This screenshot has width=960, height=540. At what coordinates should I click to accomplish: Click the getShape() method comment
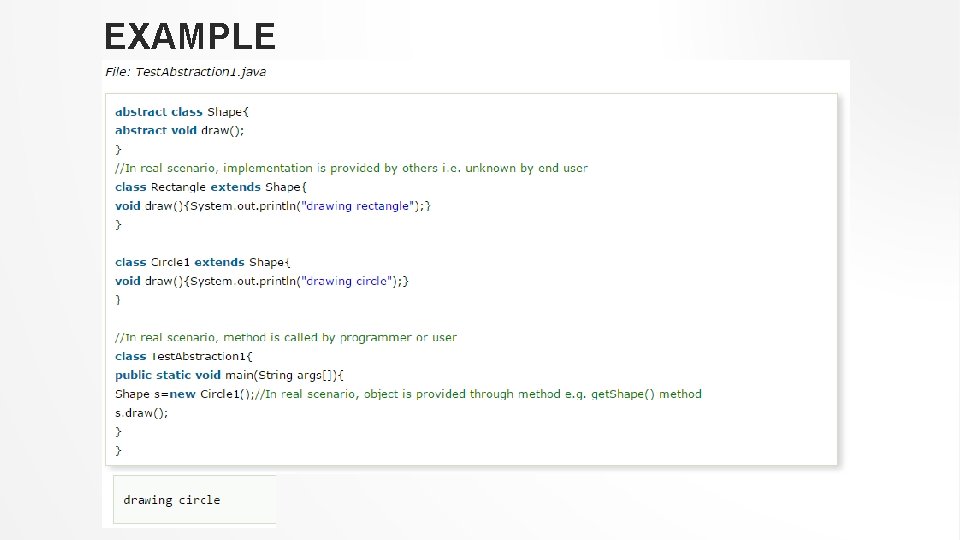[x=479, y=394]
